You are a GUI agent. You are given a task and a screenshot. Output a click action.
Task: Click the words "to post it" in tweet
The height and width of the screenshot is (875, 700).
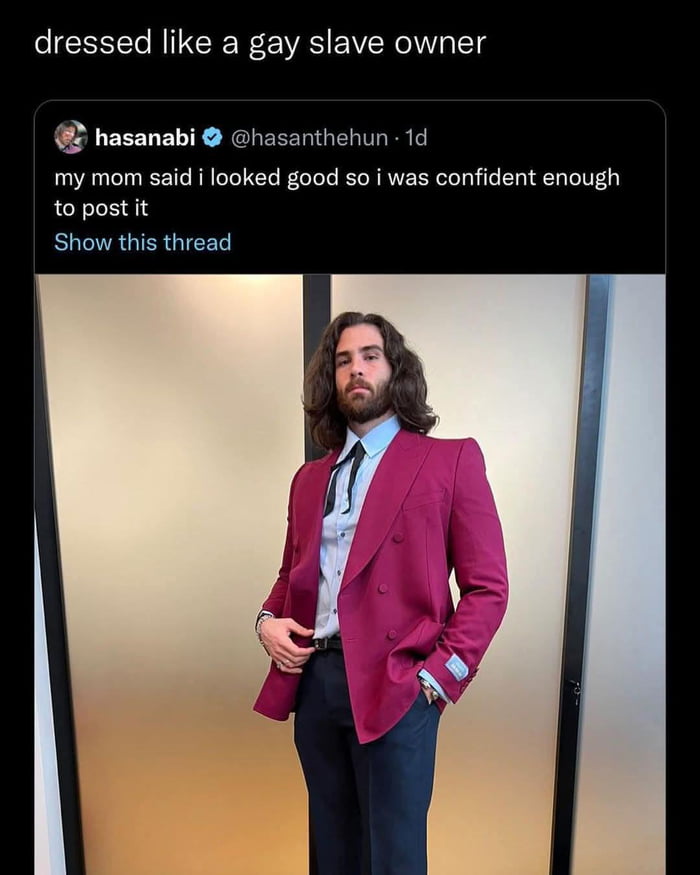point(101,208)
